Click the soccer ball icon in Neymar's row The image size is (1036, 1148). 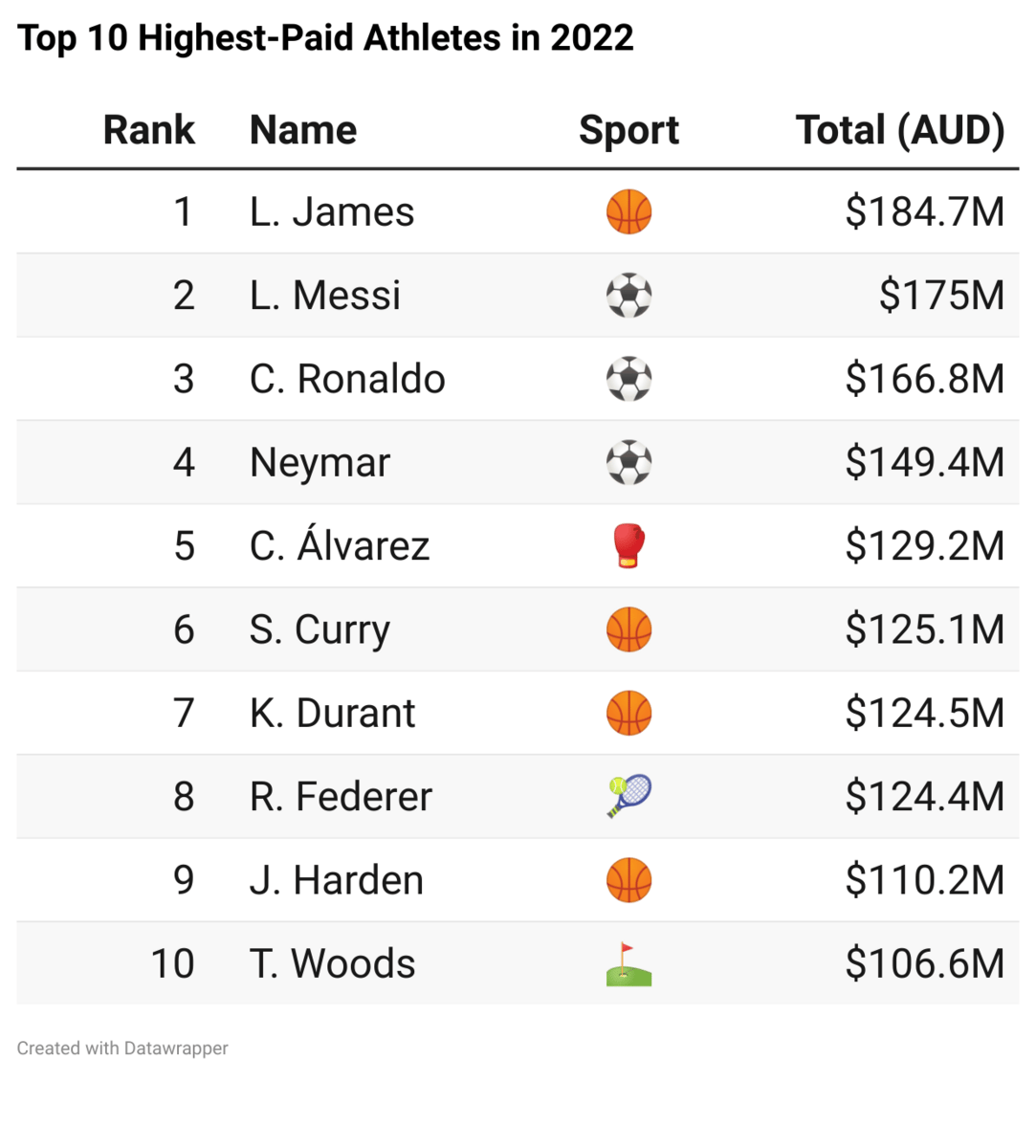point(628,462)
